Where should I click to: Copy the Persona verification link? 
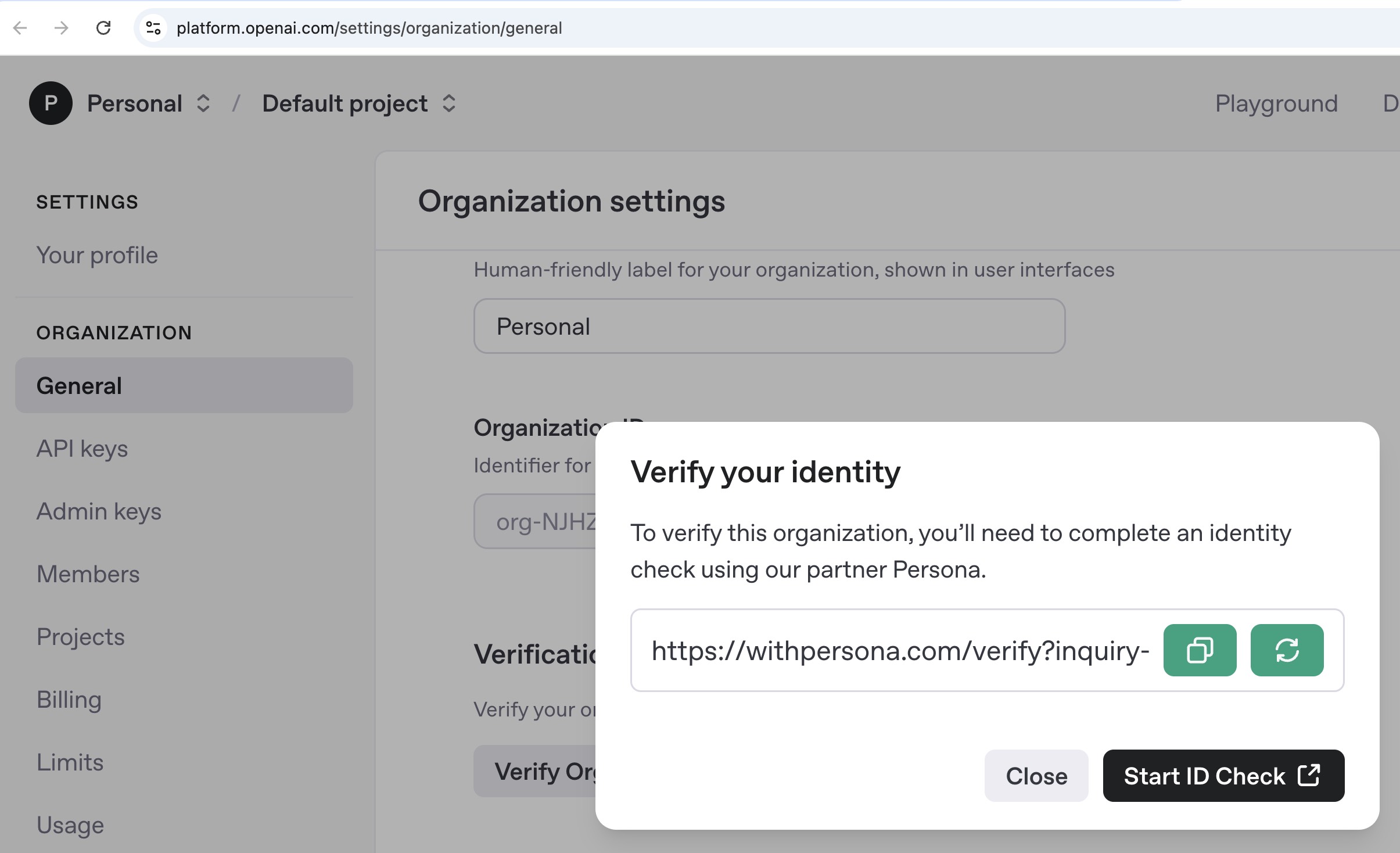pos(1200,650)
